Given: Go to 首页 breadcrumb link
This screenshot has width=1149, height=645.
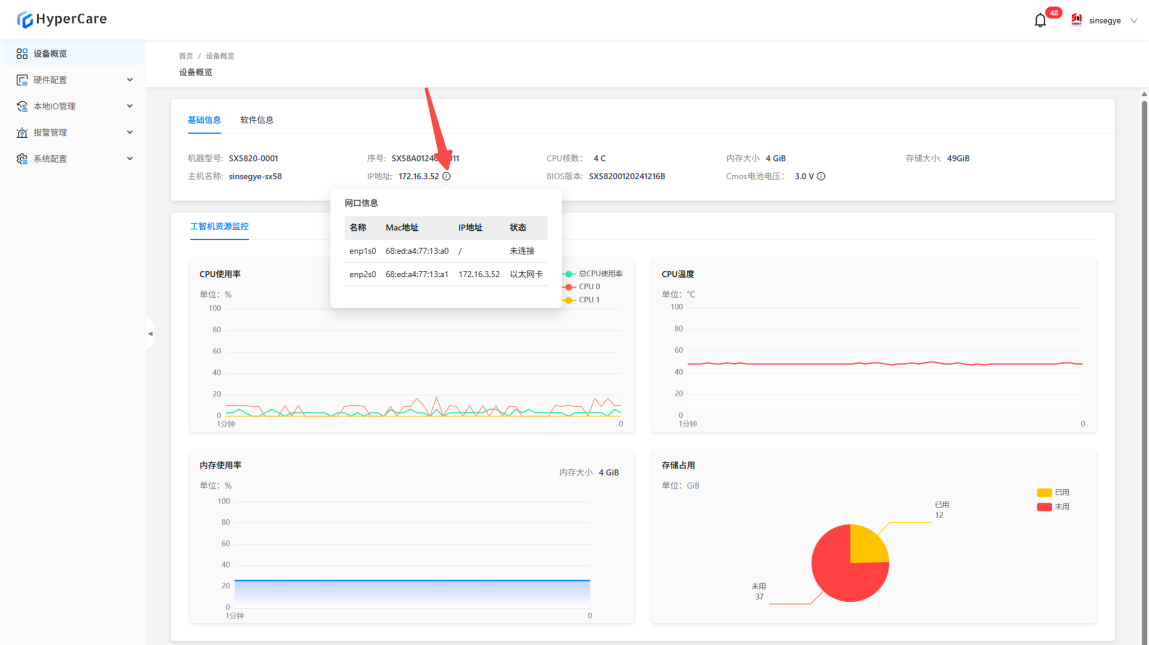Looking at the screenshot, I should 186,56.
